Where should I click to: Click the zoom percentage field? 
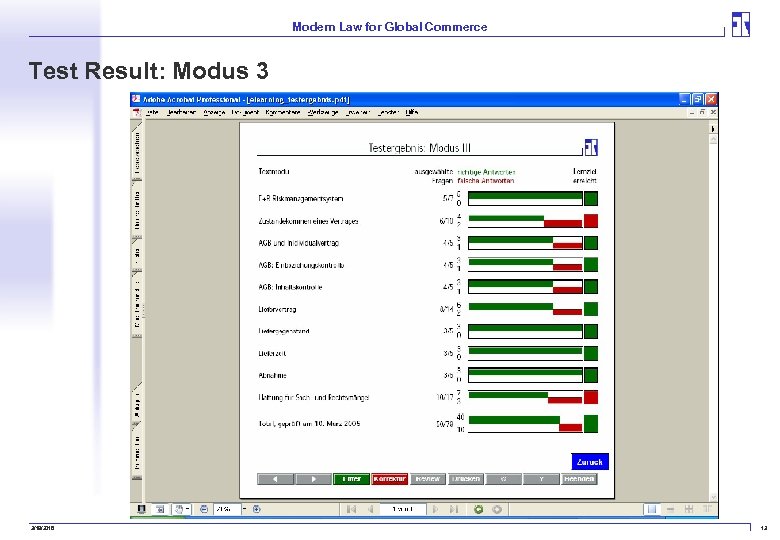click(x=227, y=509)
